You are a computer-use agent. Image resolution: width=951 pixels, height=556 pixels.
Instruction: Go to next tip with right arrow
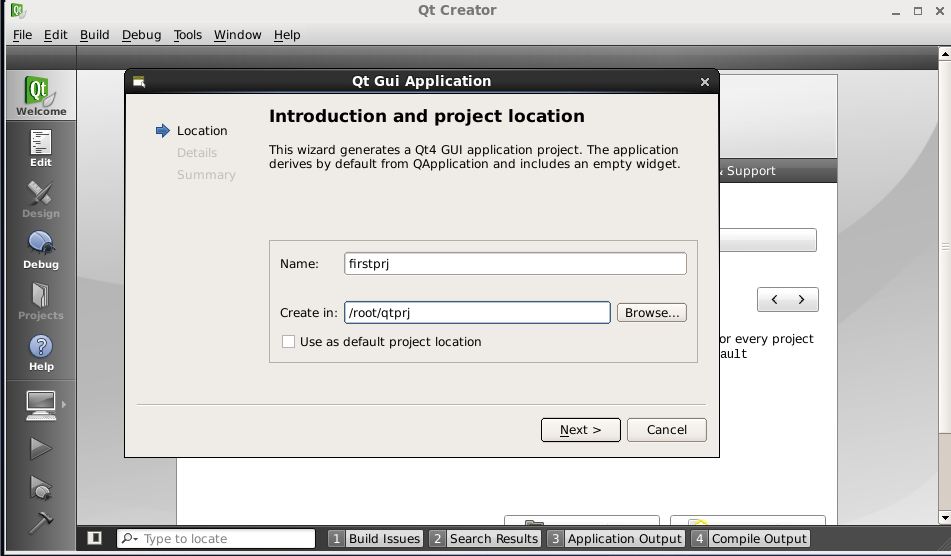point(802,300)
